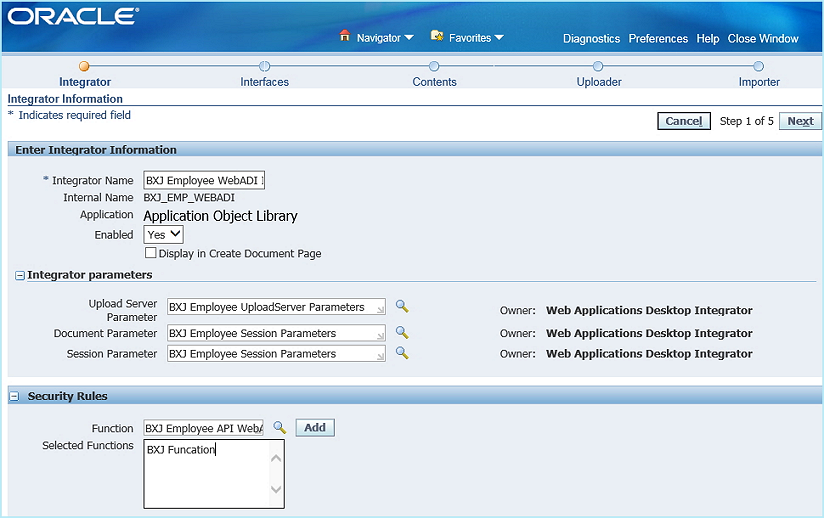Screen dimensions: 824x518
Task: Collapse the Integrator parameters section
Action: 20,275
